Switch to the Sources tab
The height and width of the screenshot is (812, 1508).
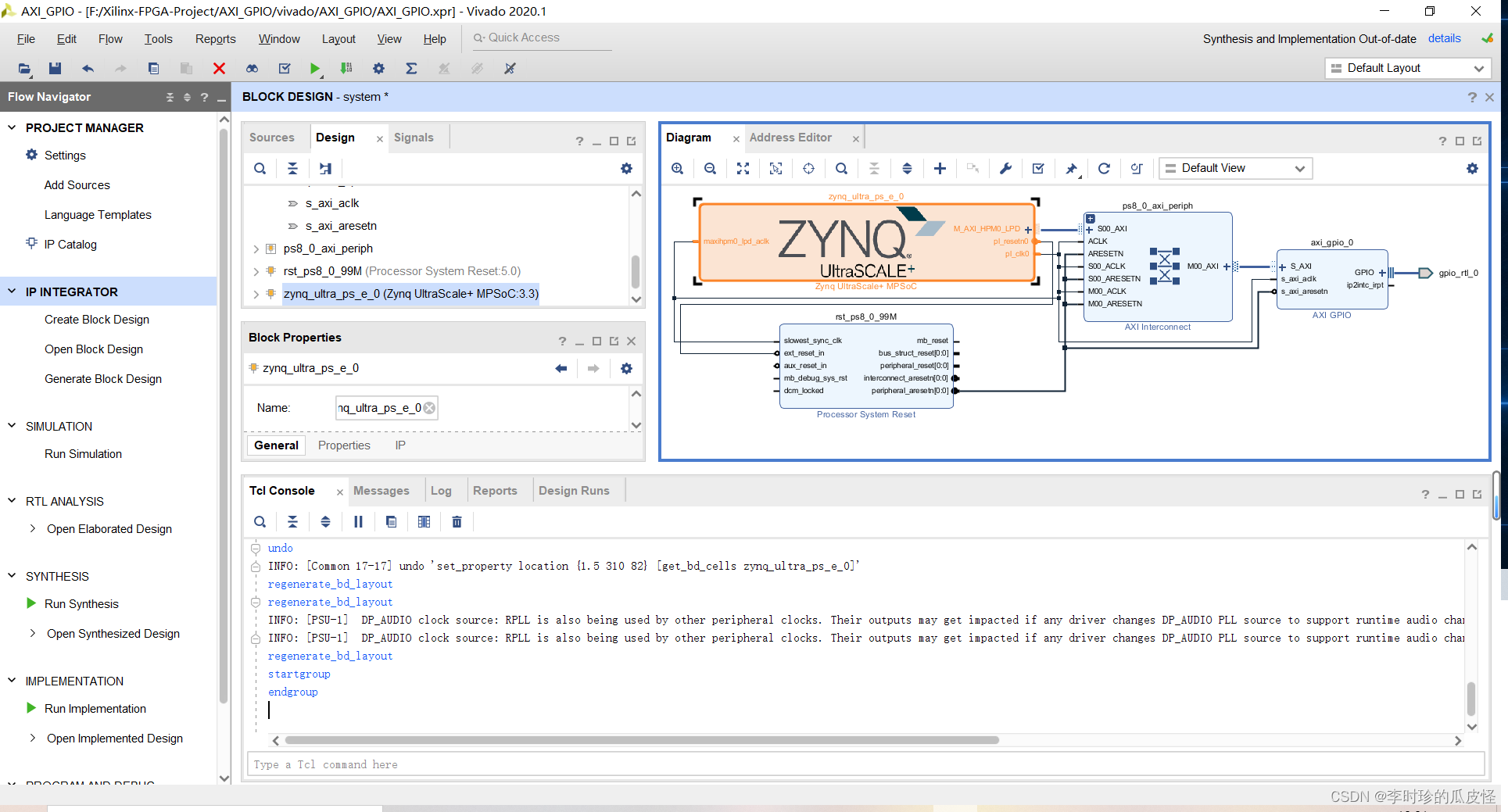point(272,138)
